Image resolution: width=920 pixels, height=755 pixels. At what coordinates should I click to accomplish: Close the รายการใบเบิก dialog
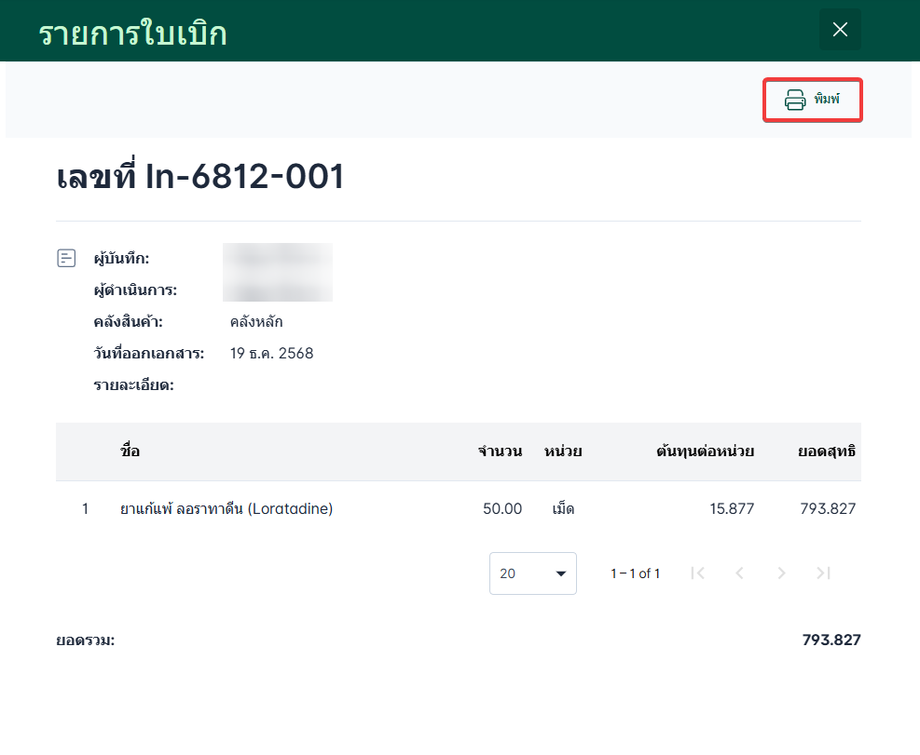[x=840, y=30]
